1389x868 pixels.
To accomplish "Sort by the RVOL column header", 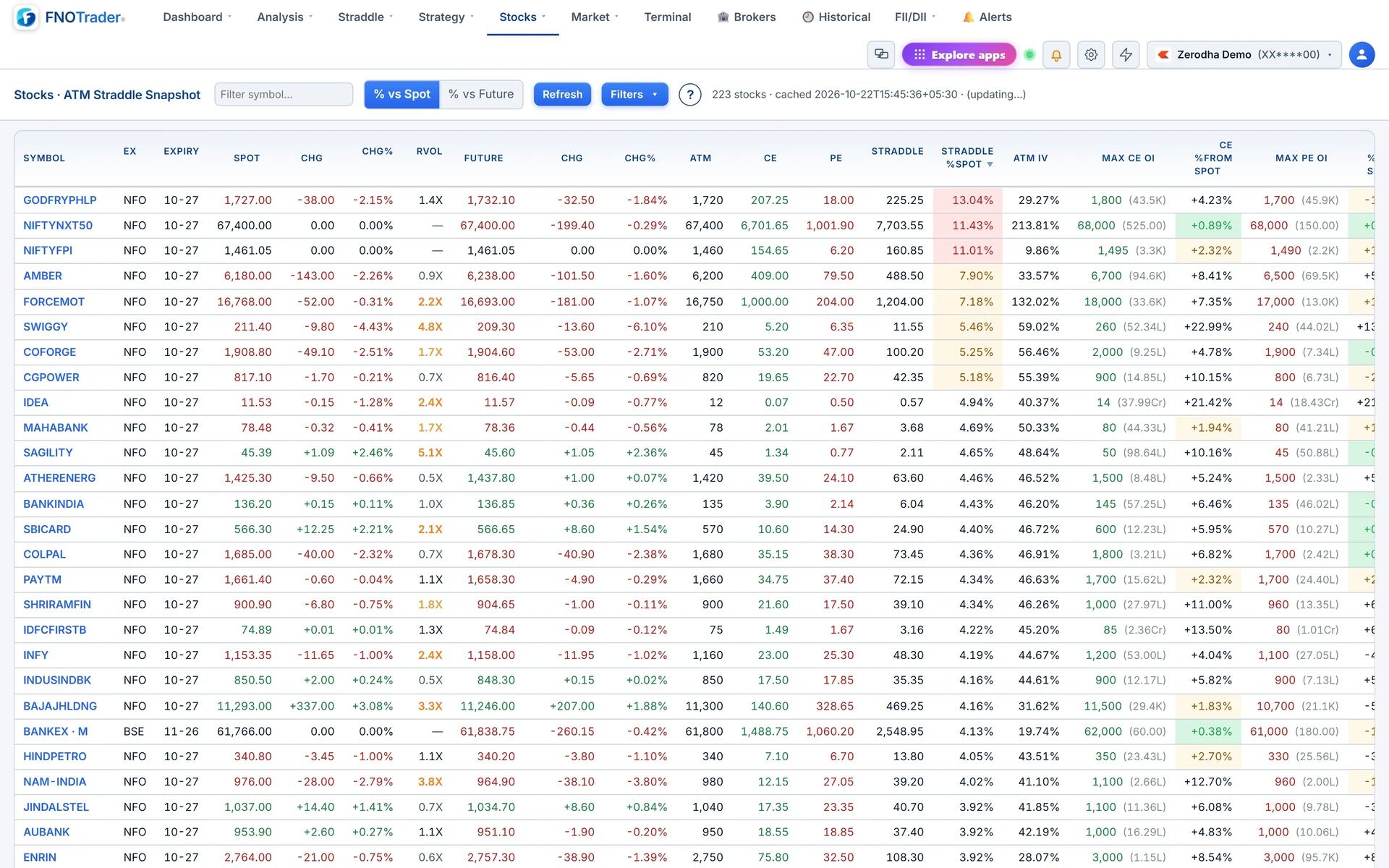I will pos(429,151).
